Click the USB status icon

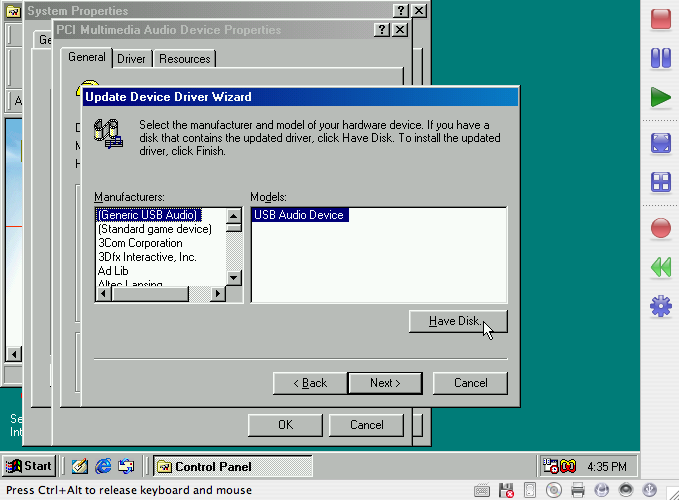(649, 490)
